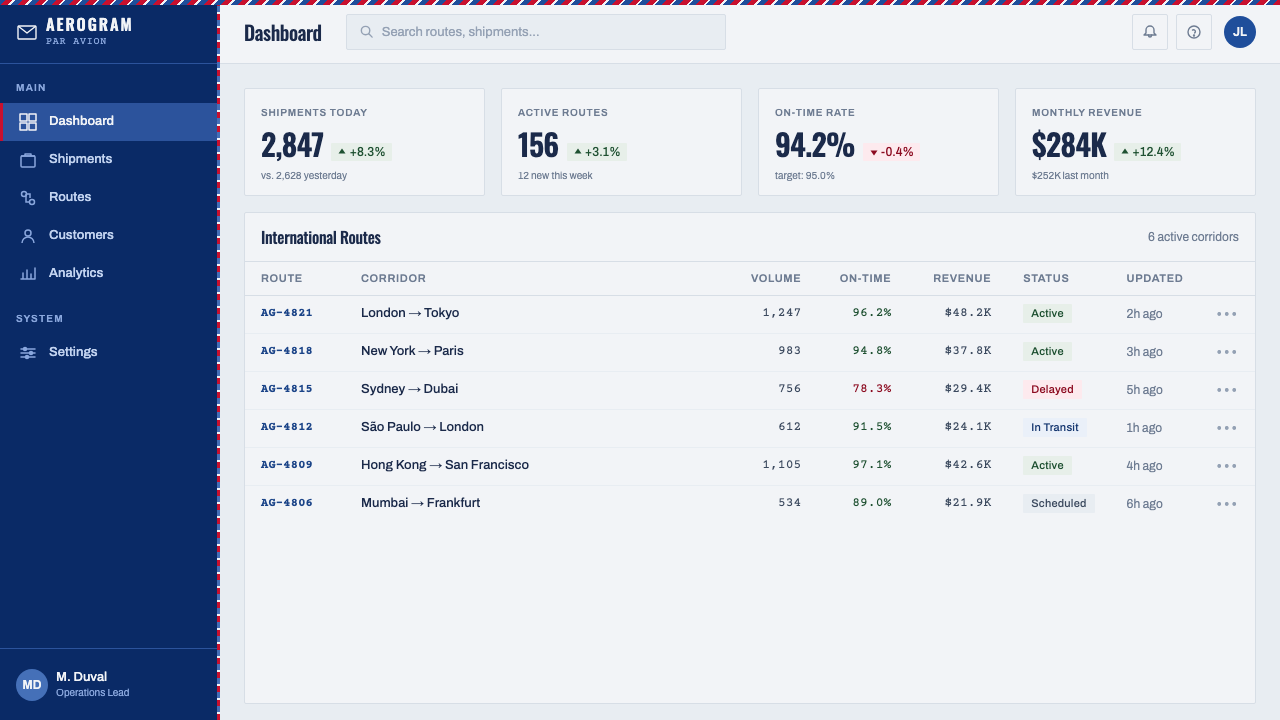Go to Shipments in the sidebar
Screen dimensions: 1280x720
tap(109, 159)
